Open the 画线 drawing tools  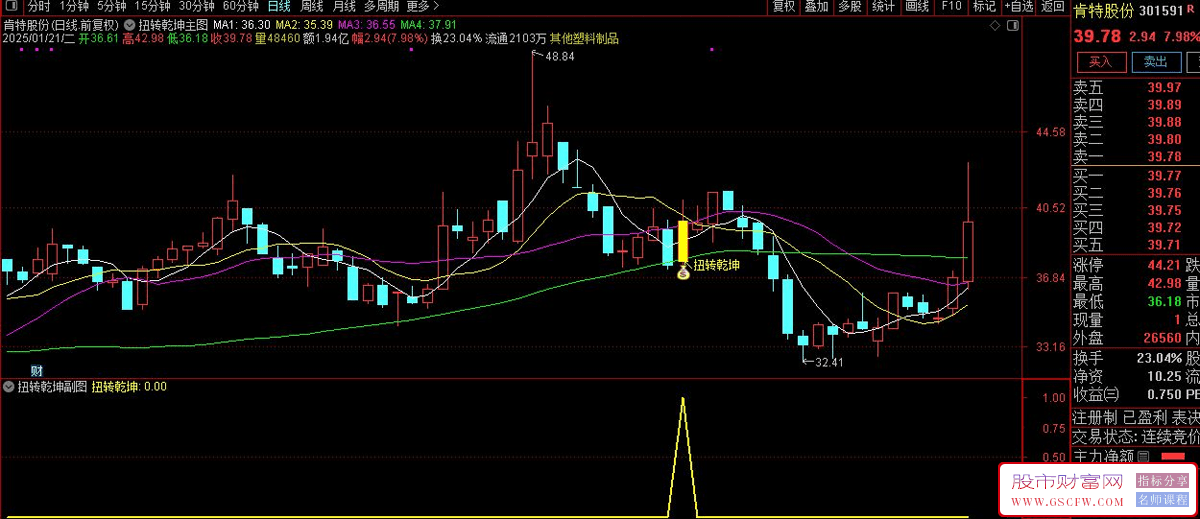coord(917,6)
